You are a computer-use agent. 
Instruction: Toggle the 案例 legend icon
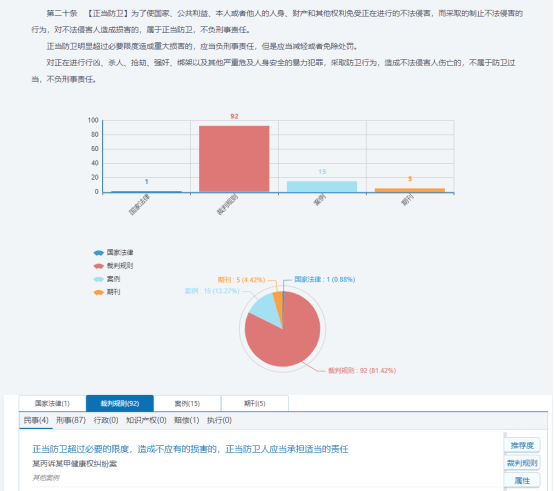coord(99,279)
